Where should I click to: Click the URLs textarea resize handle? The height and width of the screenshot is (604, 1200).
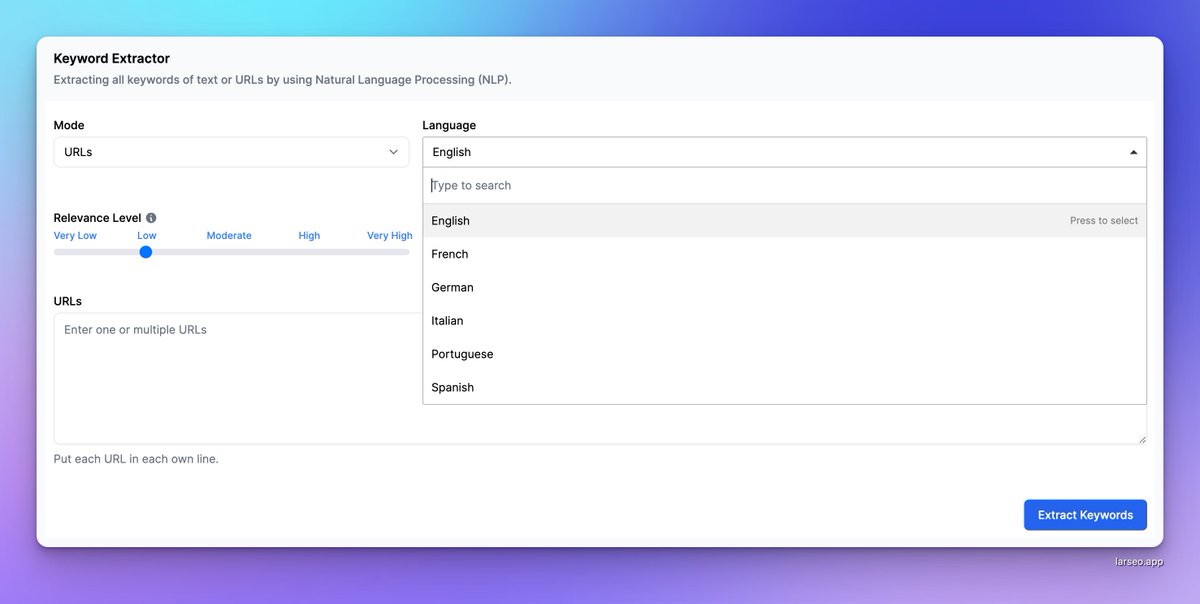pos(1141,438)
